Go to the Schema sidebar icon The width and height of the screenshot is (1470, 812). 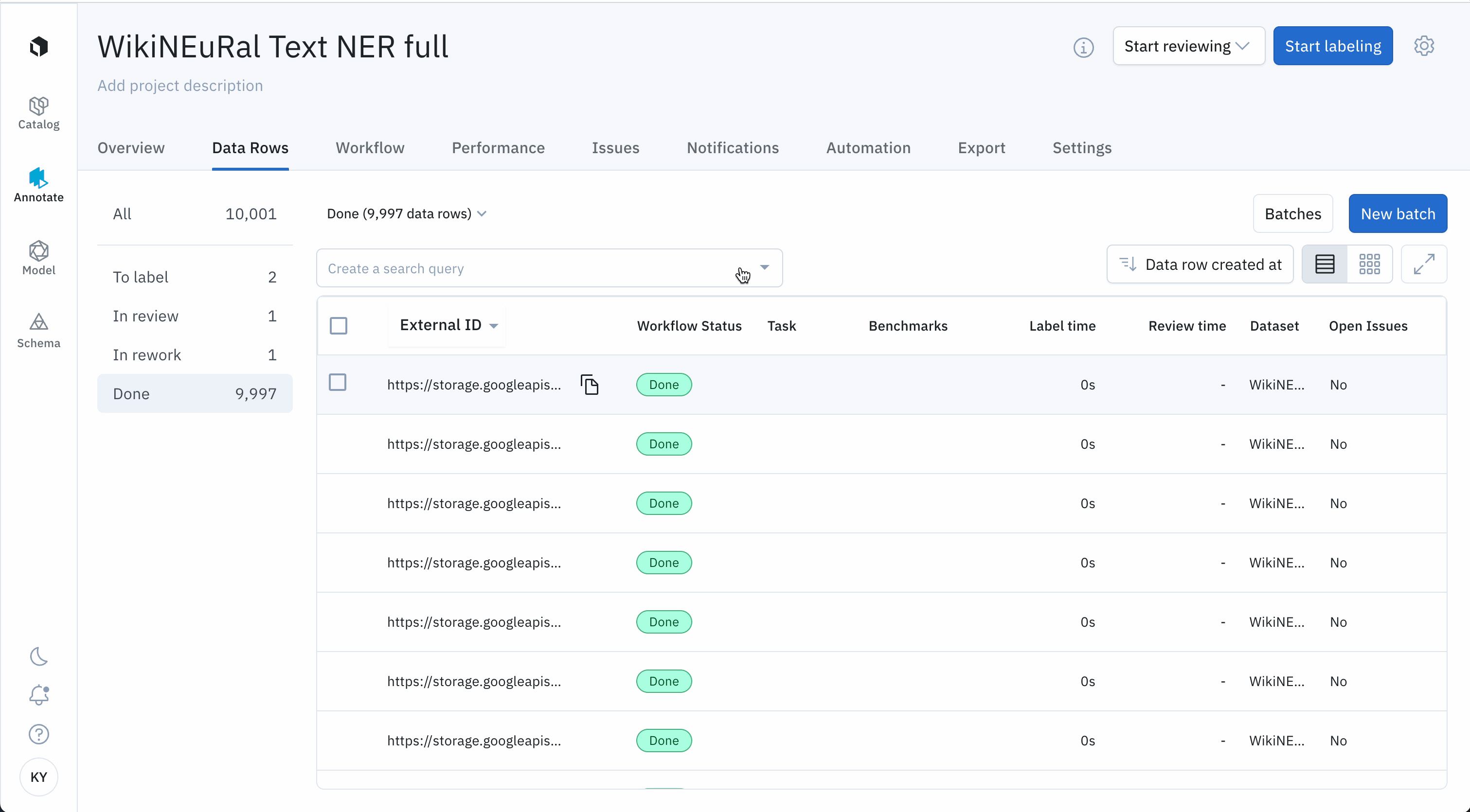click(x=38, y=331)
